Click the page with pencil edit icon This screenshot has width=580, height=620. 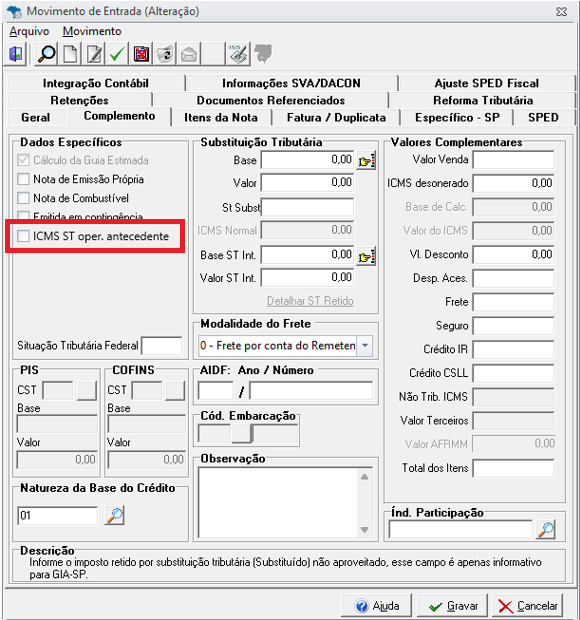pyautogui.click(x=94, y=54)
